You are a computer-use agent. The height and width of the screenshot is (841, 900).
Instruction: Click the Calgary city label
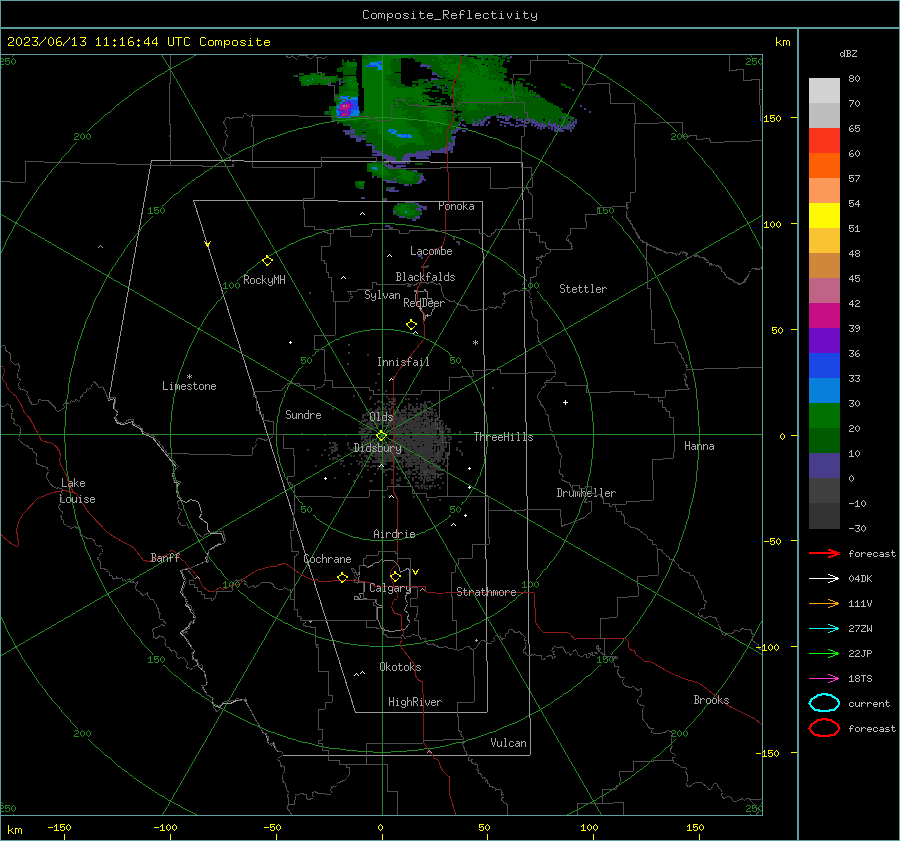pos(390,588)
